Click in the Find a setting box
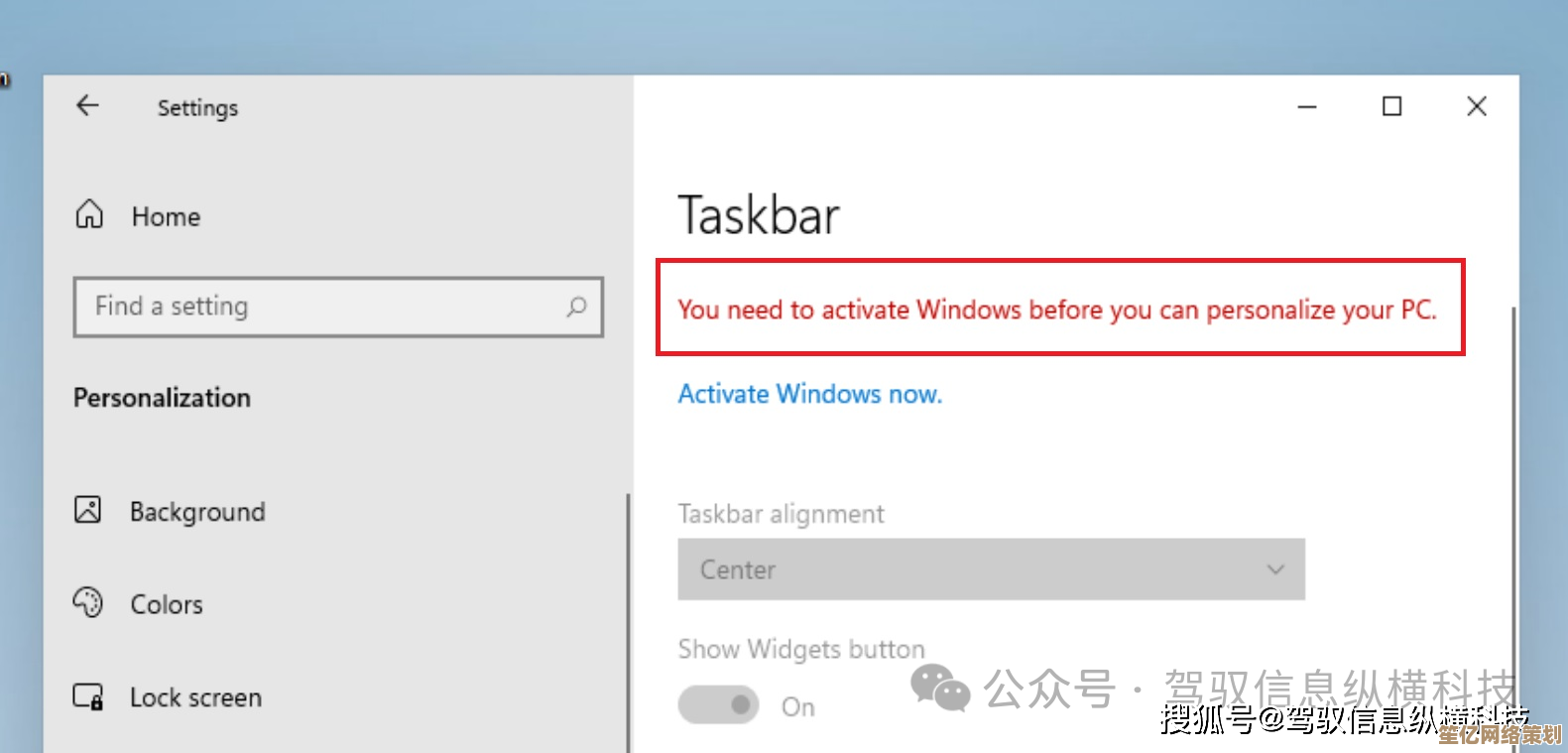Screen dimensions: 1568x753 coord(338,307)
